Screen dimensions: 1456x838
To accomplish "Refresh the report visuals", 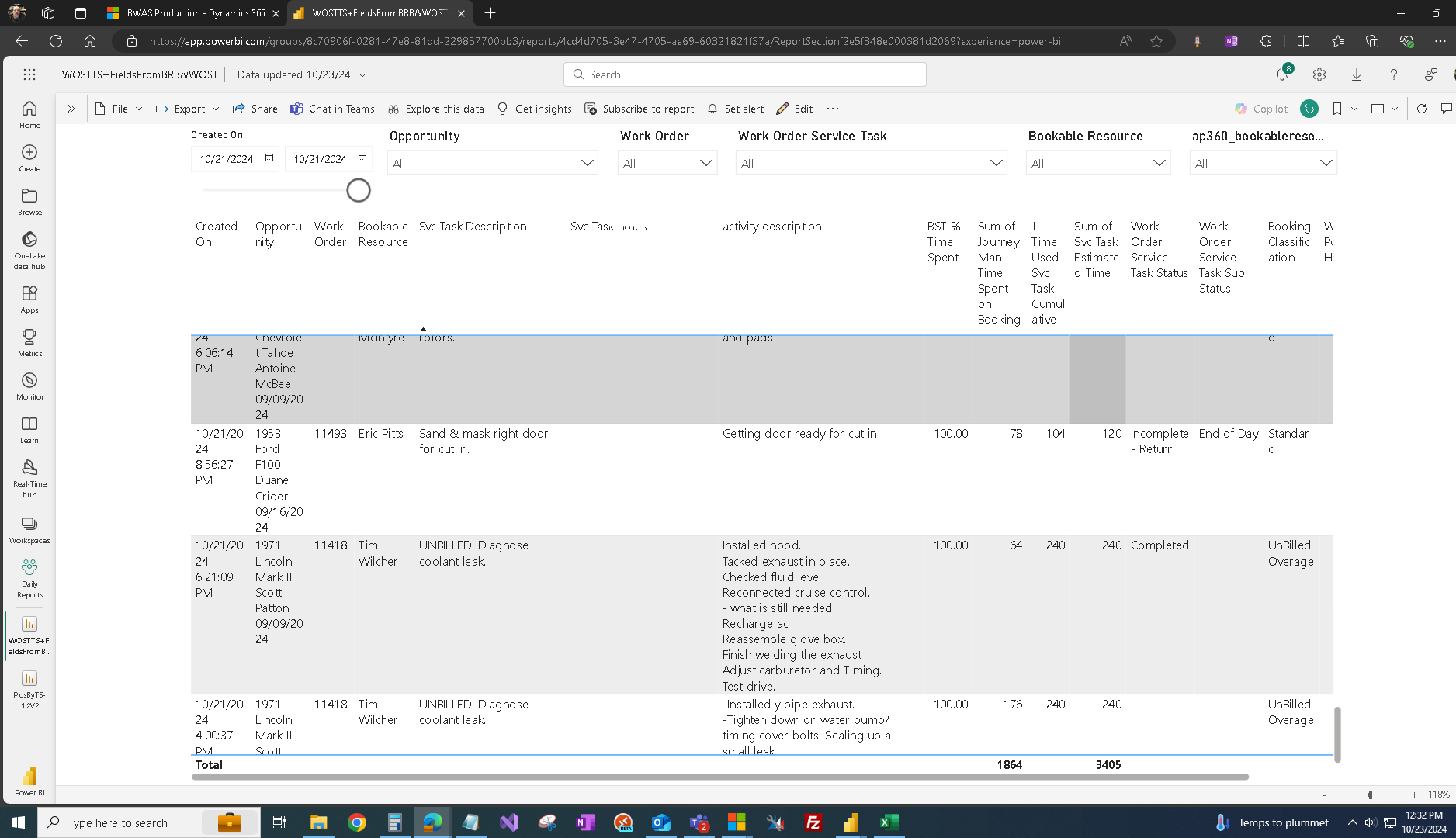I will 1422,109.
